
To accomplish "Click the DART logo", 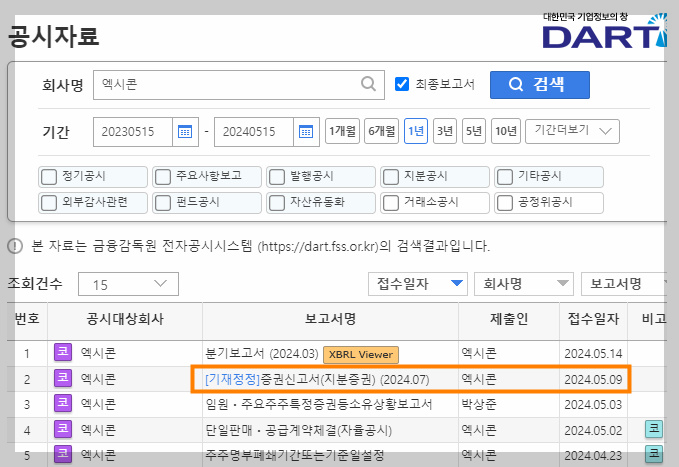I will (x=605, y=31).
